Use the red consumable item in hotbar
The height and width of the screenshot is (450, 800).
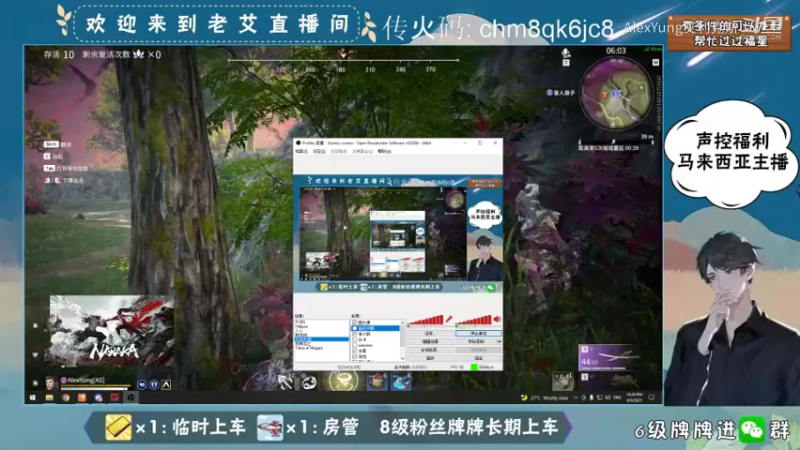(x=377, y=382)
